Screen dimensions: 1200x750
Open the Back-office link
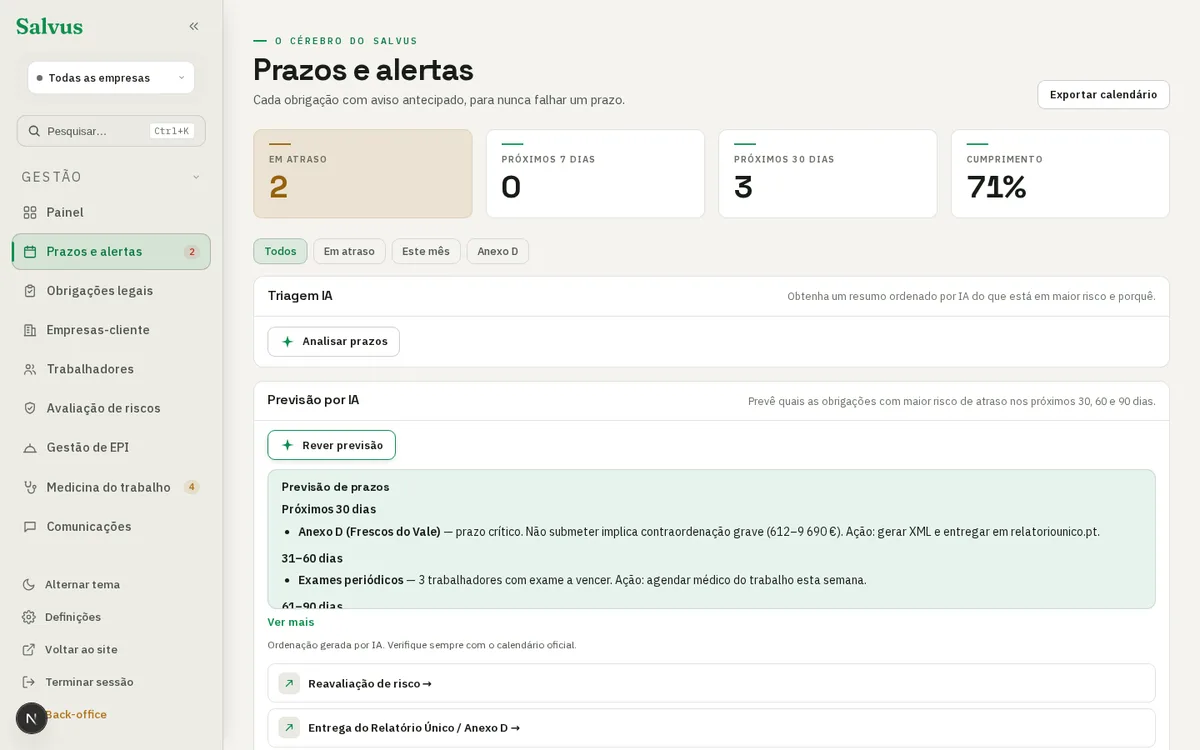point(76,714)
